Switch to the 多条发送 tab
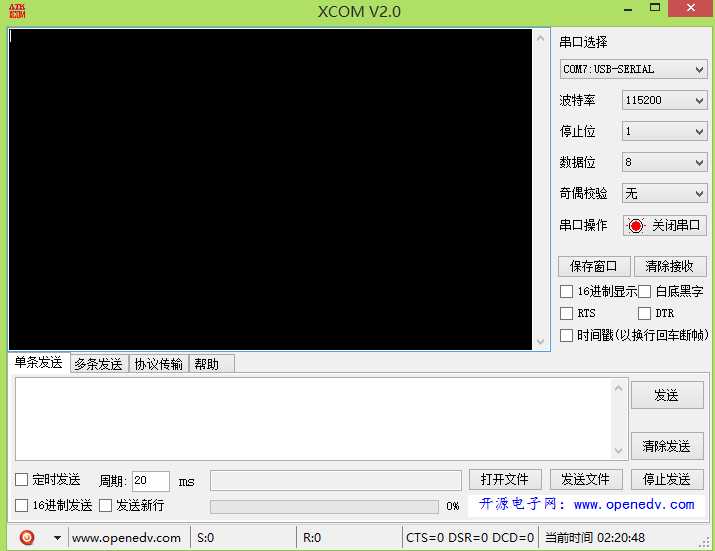 click(99, 364)
